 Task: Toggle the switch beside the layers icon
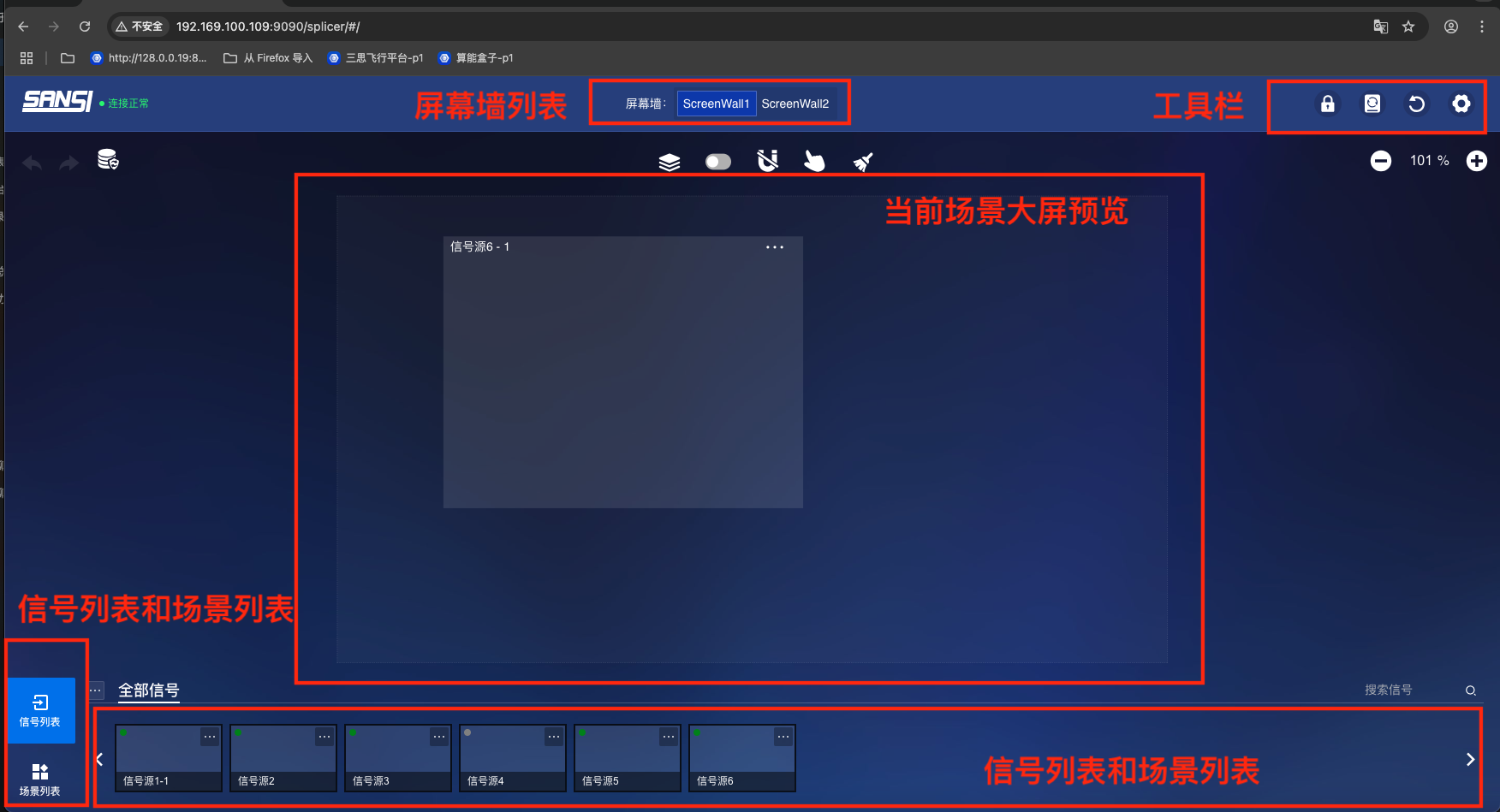[718, 162]
